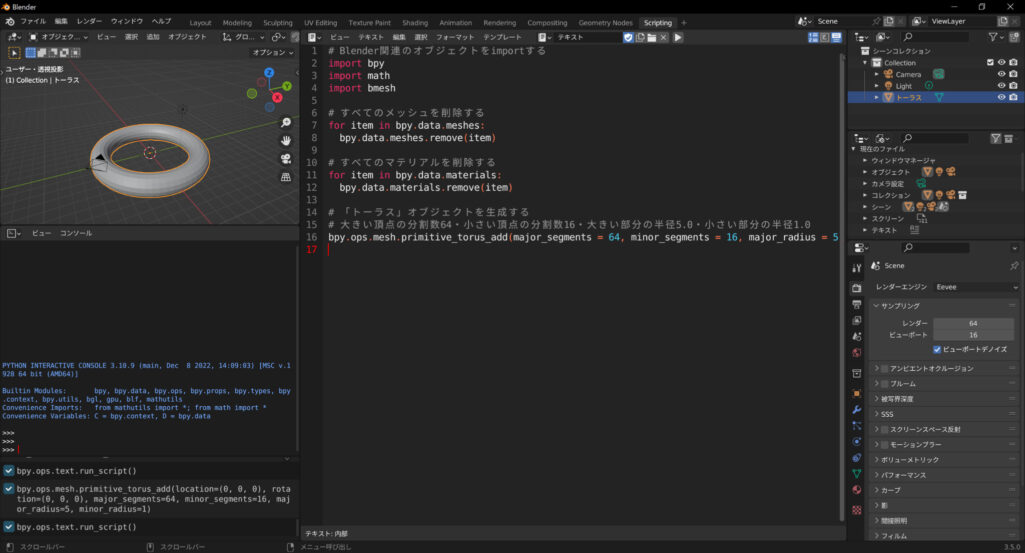Open the テンプレート menu in text editor
This screenshot has width=1025, height=553.
pyautogui.click(x=503, y=37)
